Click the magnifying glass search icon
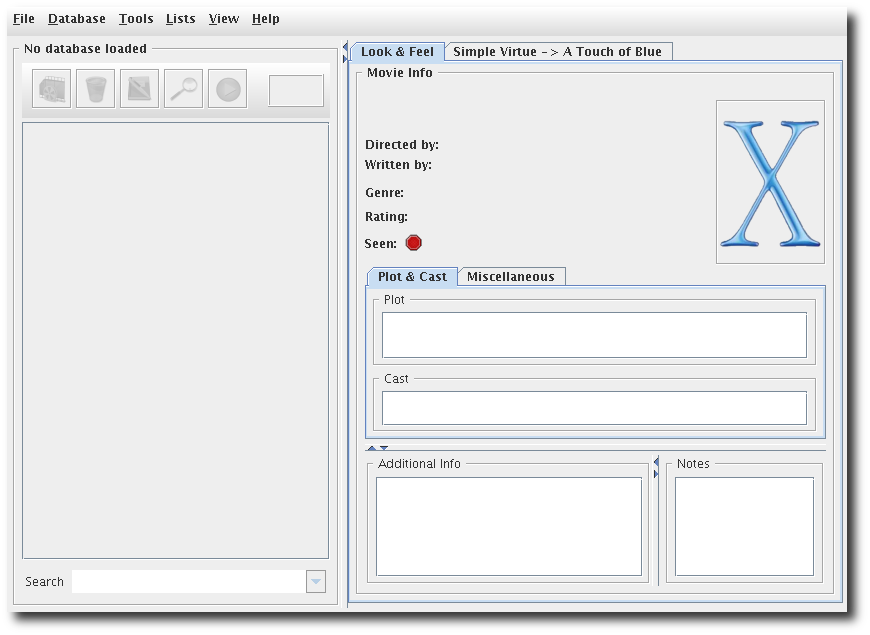Image resolution: width=870 pixels, height=635 pixels. click(184, 89)
